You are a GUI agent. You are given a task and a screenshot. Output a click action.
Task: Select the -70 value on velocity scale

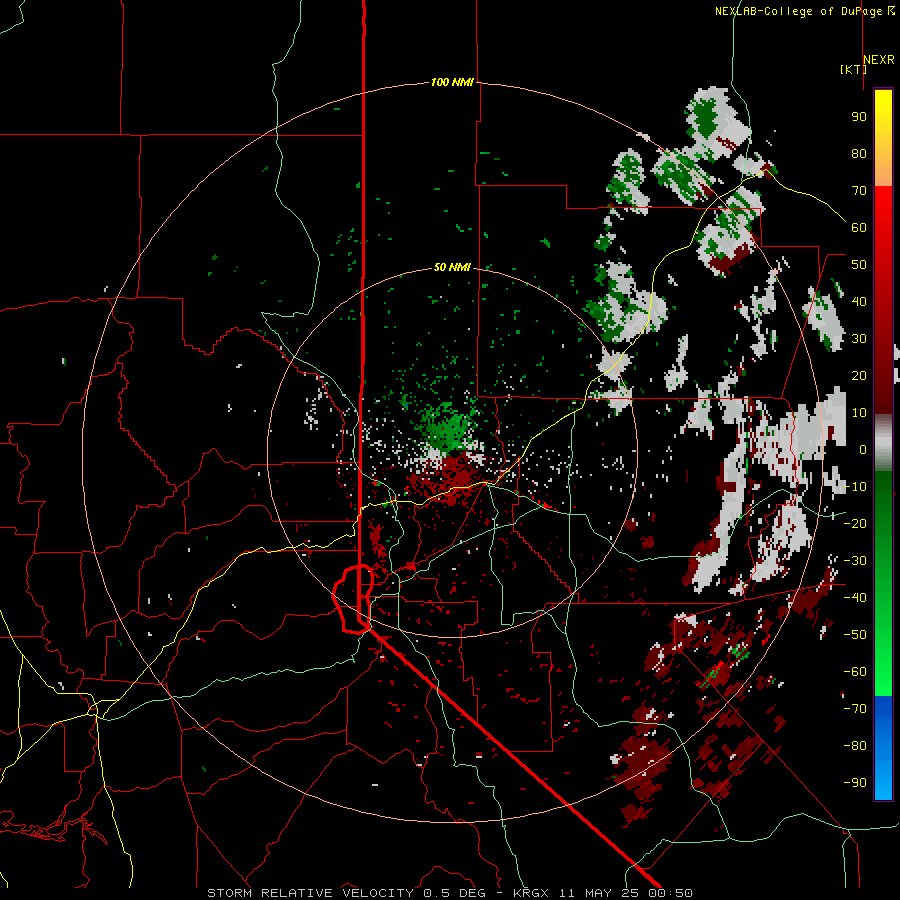click(x=855, y=709)
